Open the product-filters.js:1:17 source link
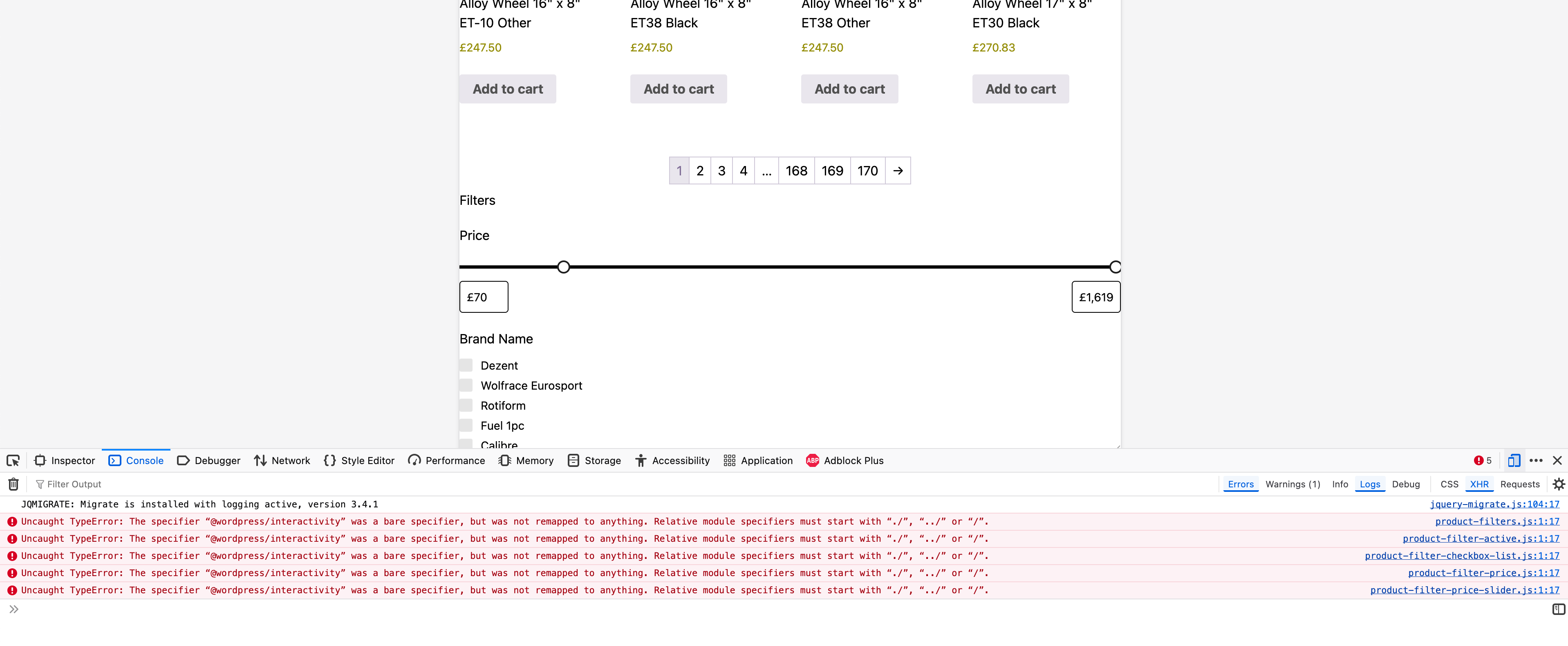1568x646 pixels. click(1498, 521)
